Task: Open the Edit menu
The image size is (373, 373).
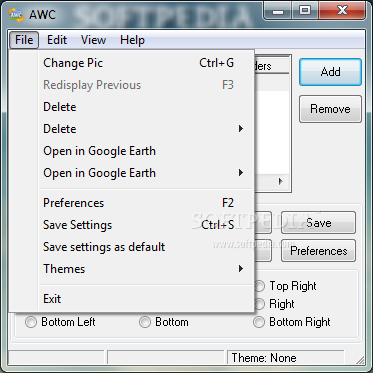Action: tap(57, 40)
